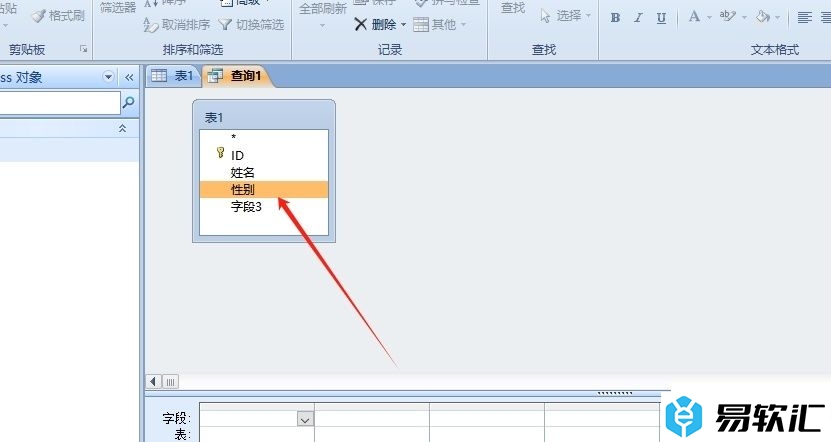Toggle Underline text formatting

[x=661, y=17]
